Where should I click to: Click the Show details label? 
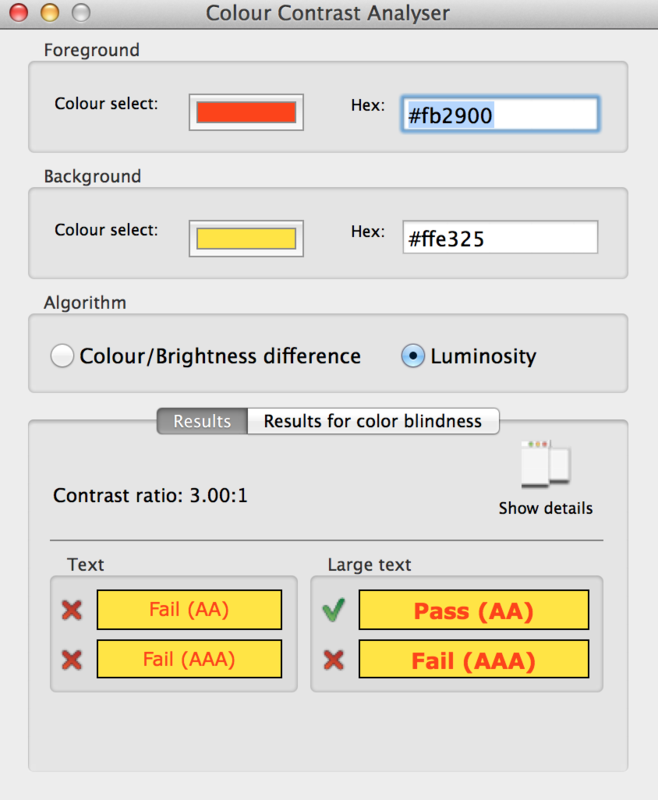pos(545,508)
